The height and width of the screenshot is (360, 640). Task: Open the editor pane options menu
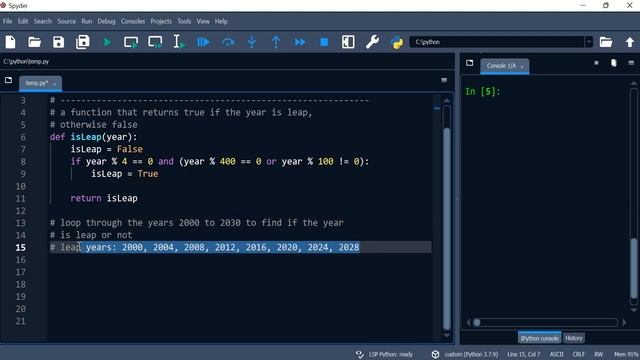[444, 80]
